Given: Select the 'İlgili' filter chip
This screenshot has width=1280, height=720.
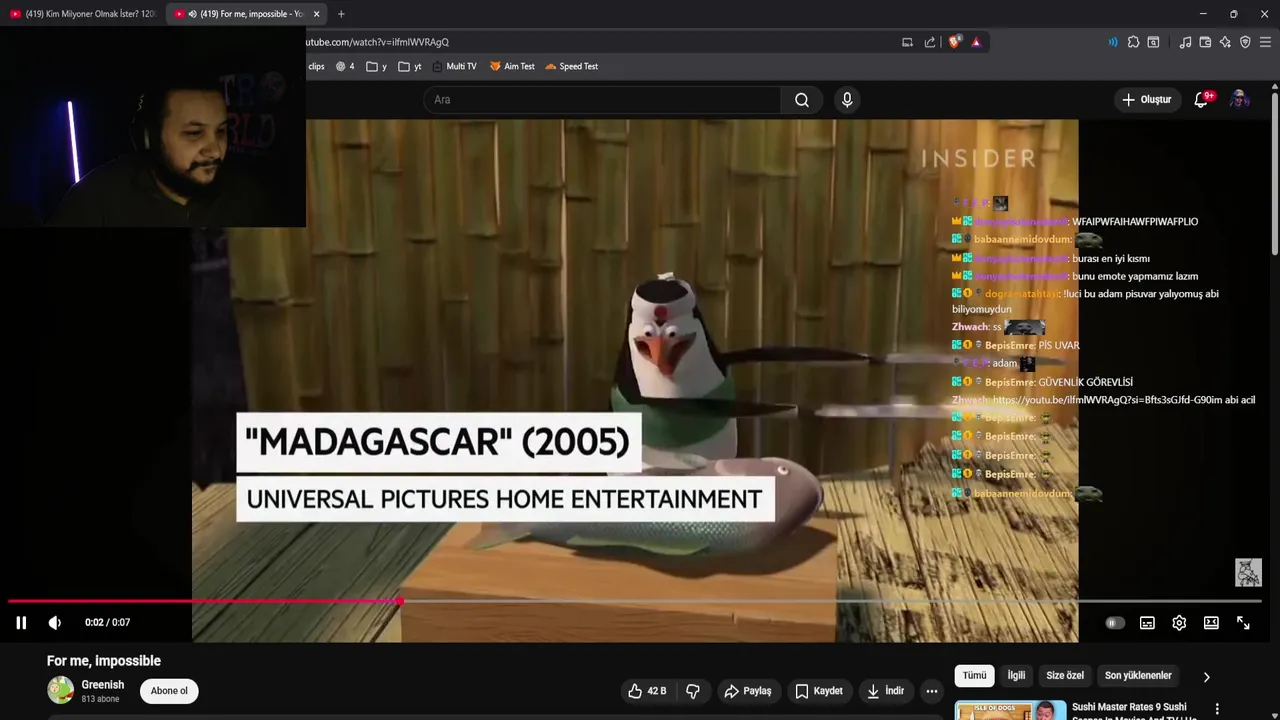Looking at the screenshot, I should click(1016, 676).
